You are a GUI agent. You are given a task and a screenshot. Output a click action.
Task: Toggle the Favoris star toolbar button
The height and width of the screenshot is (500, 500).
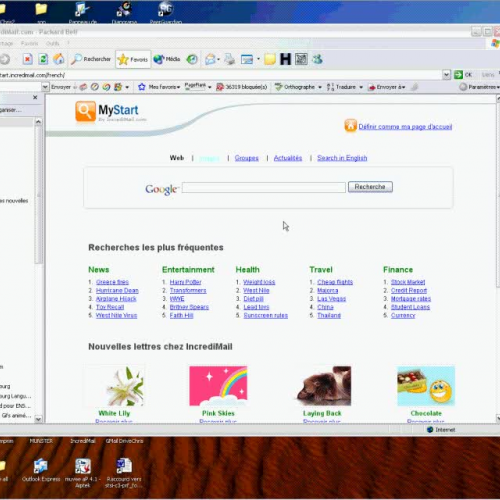pyautogui.click(x=133, y=59)
